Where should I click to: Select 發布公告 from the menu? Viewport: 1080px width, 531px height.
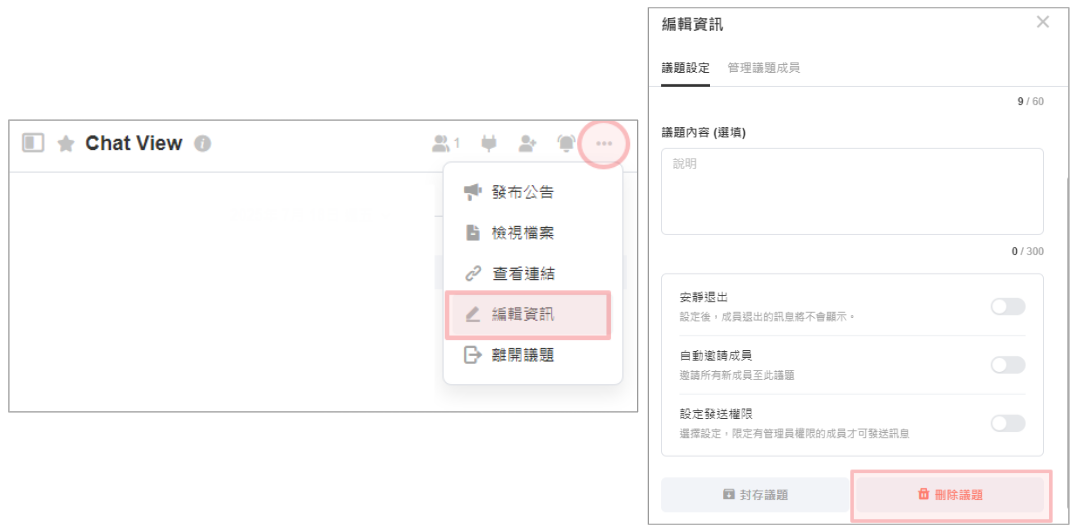point(522,192)
